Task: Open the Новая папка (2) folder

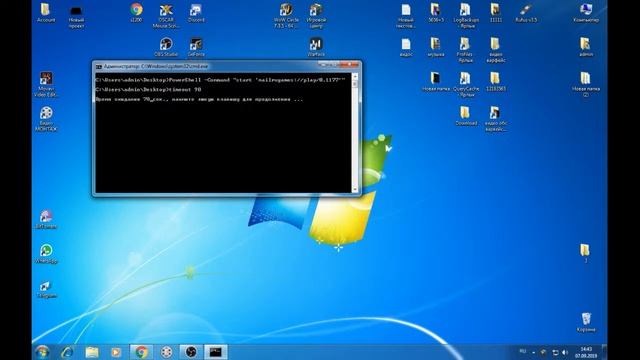Action: coord(586,84)
